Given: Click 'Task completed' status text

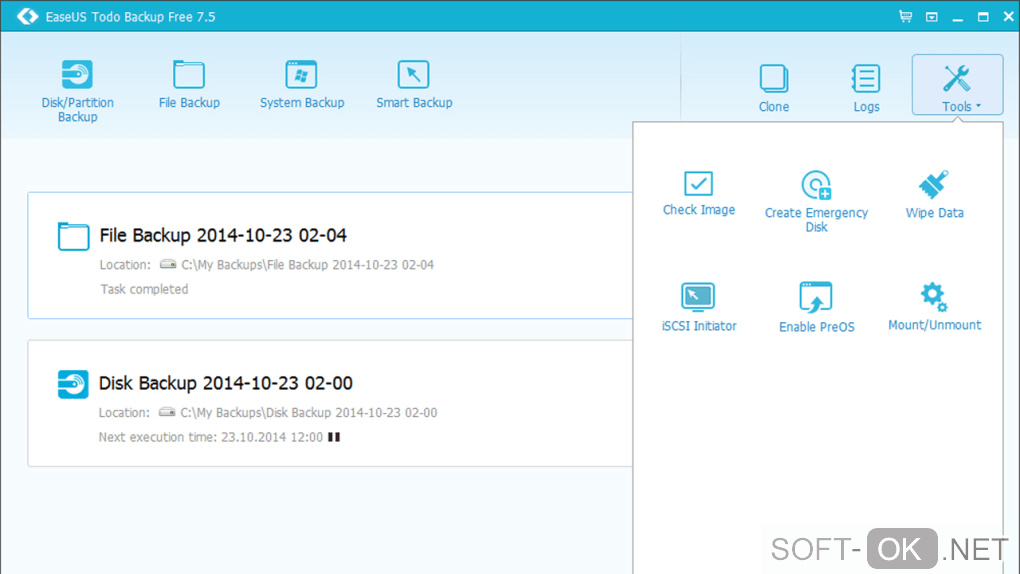Looking at the screenshot, I should click(144, 289).
